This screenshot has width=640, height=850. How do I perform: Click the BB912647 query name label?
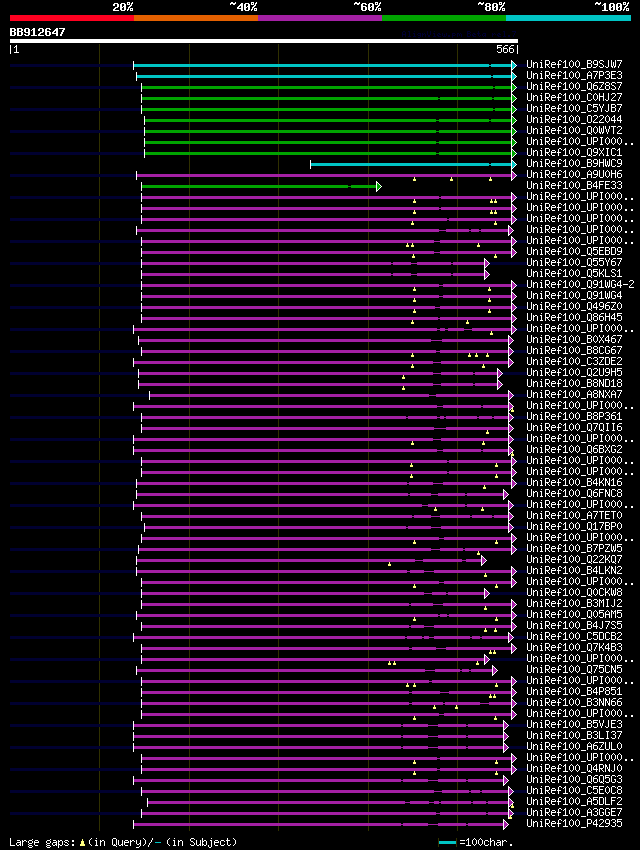[37, 32]
